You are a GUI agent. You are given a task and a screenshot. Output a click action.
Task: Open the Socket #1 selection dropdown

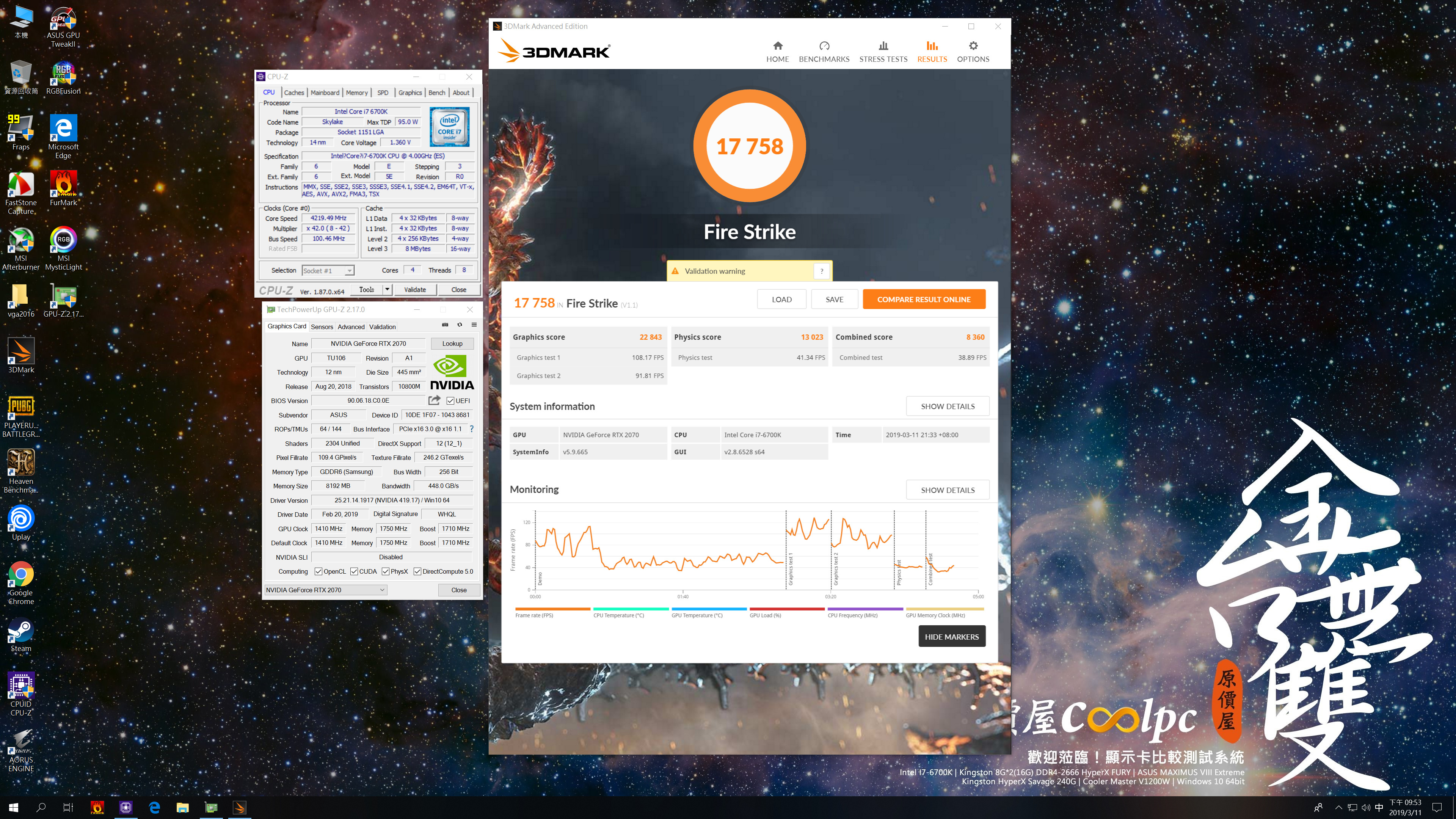[328, 271]
